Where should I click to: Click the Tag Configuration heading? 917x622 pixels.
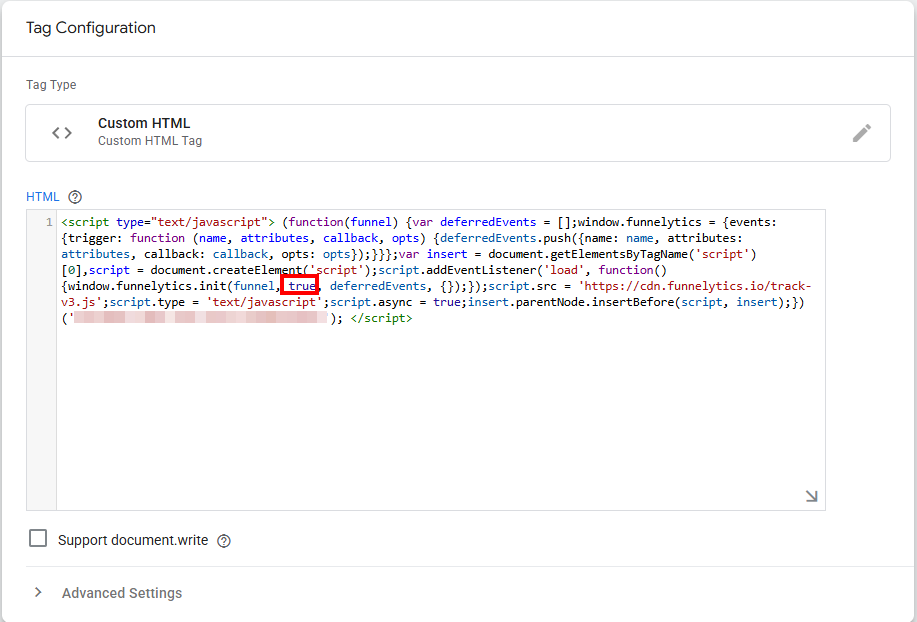point(91,28)
